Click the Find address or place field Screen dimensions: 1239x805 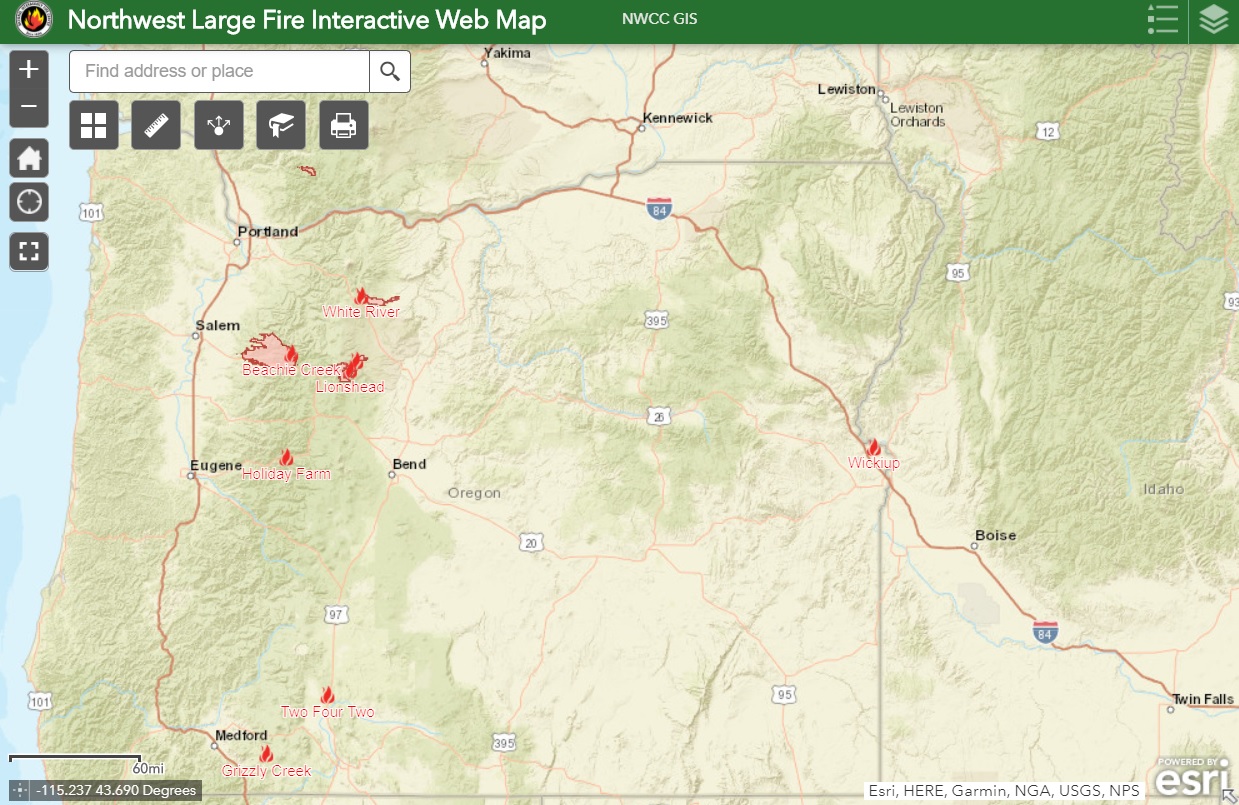point(219,71)
